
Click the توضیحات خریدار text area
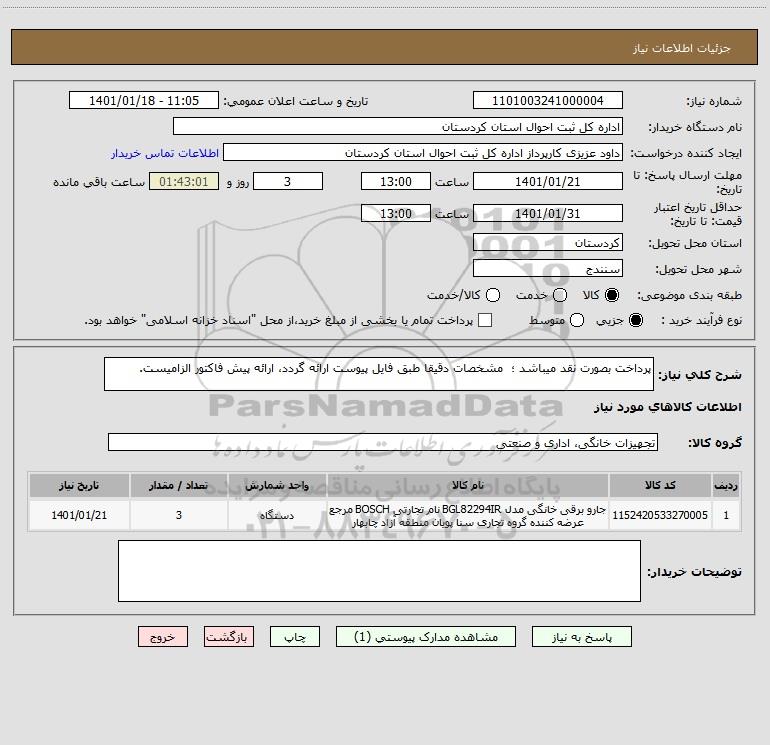pos(379,571)
